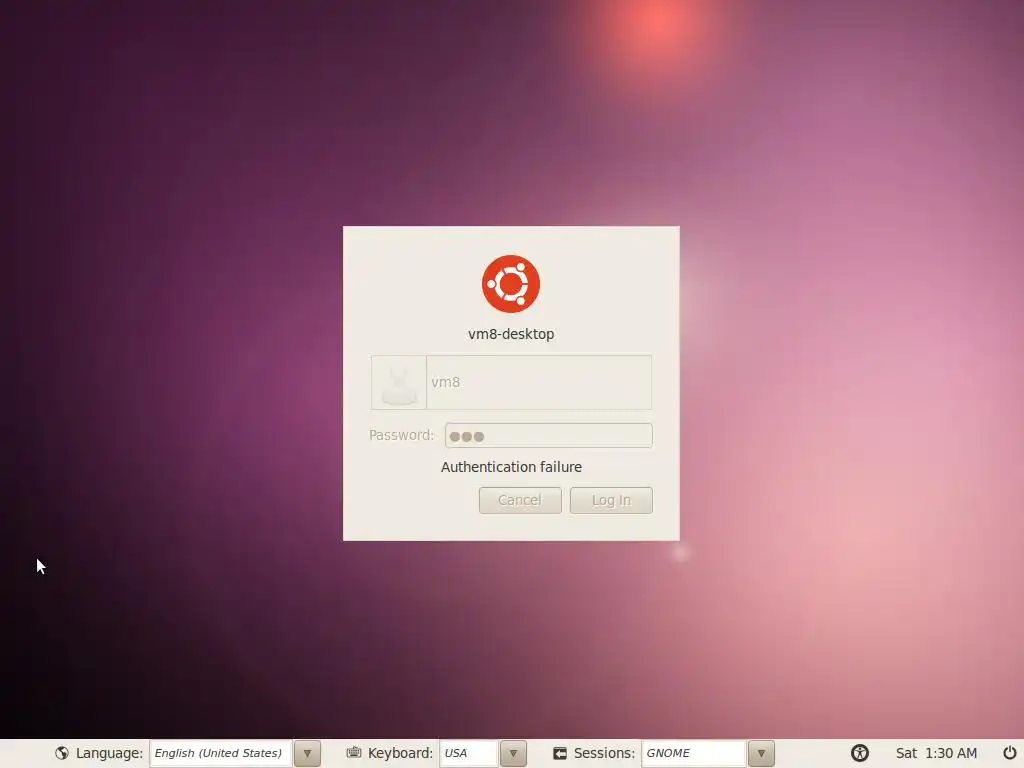The width and height of the screenshot is (1024, 768).
Task: Click the Sessions icon
Action: (560, 754)
